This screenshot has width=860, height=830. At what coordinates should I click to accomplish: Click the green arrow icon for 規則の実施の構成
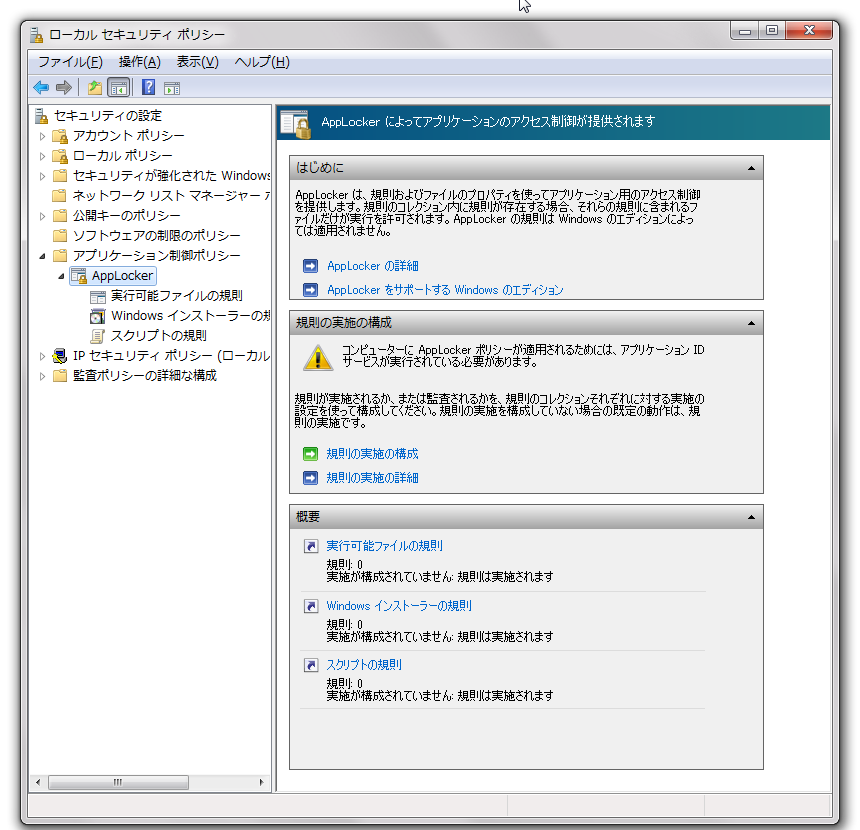pyautogui.click(x=310, y=454)
